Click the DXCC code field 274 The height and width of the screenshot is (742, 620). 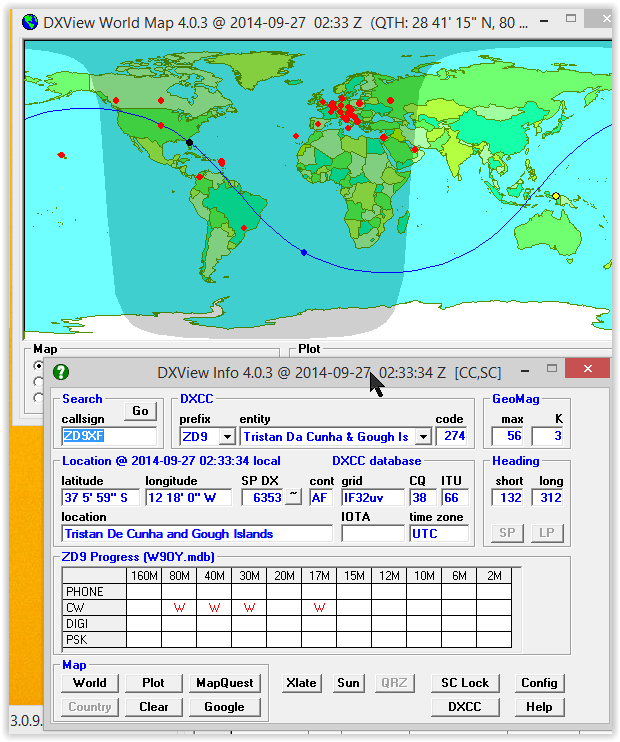[x=452, y=436]
